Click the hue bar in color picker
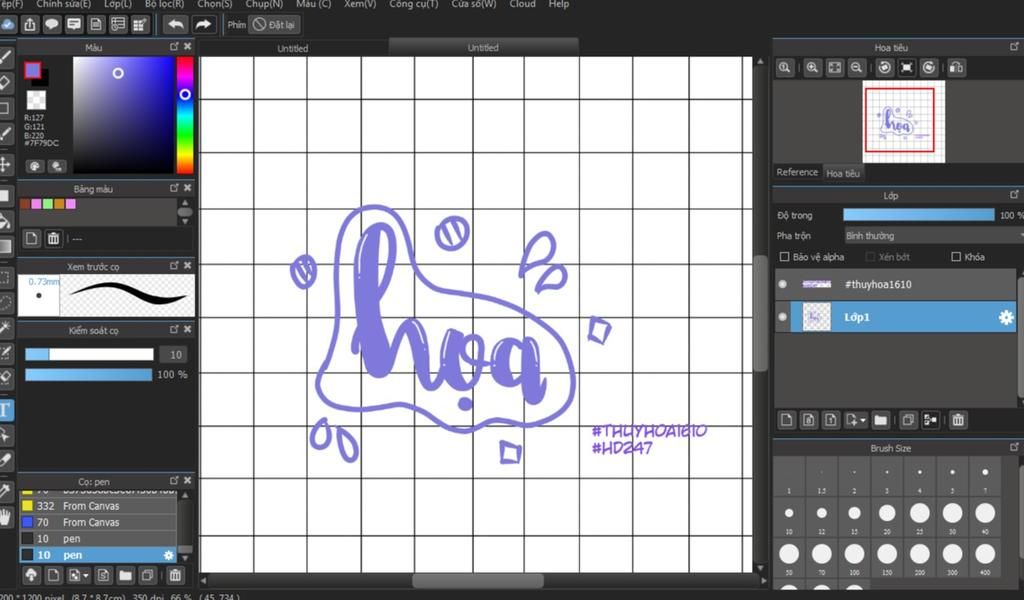The height and width of the screenshot is (600, 1024). (185, 115)
